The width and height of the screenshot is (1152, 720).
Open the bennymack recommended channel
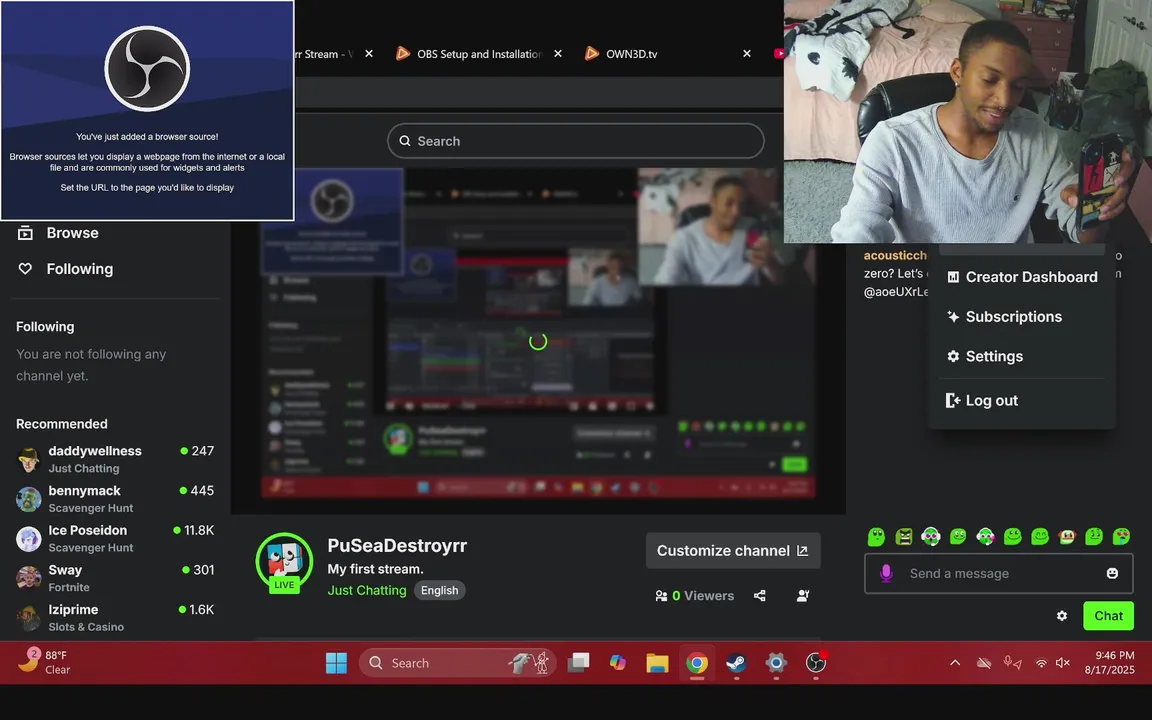[115, 499]
